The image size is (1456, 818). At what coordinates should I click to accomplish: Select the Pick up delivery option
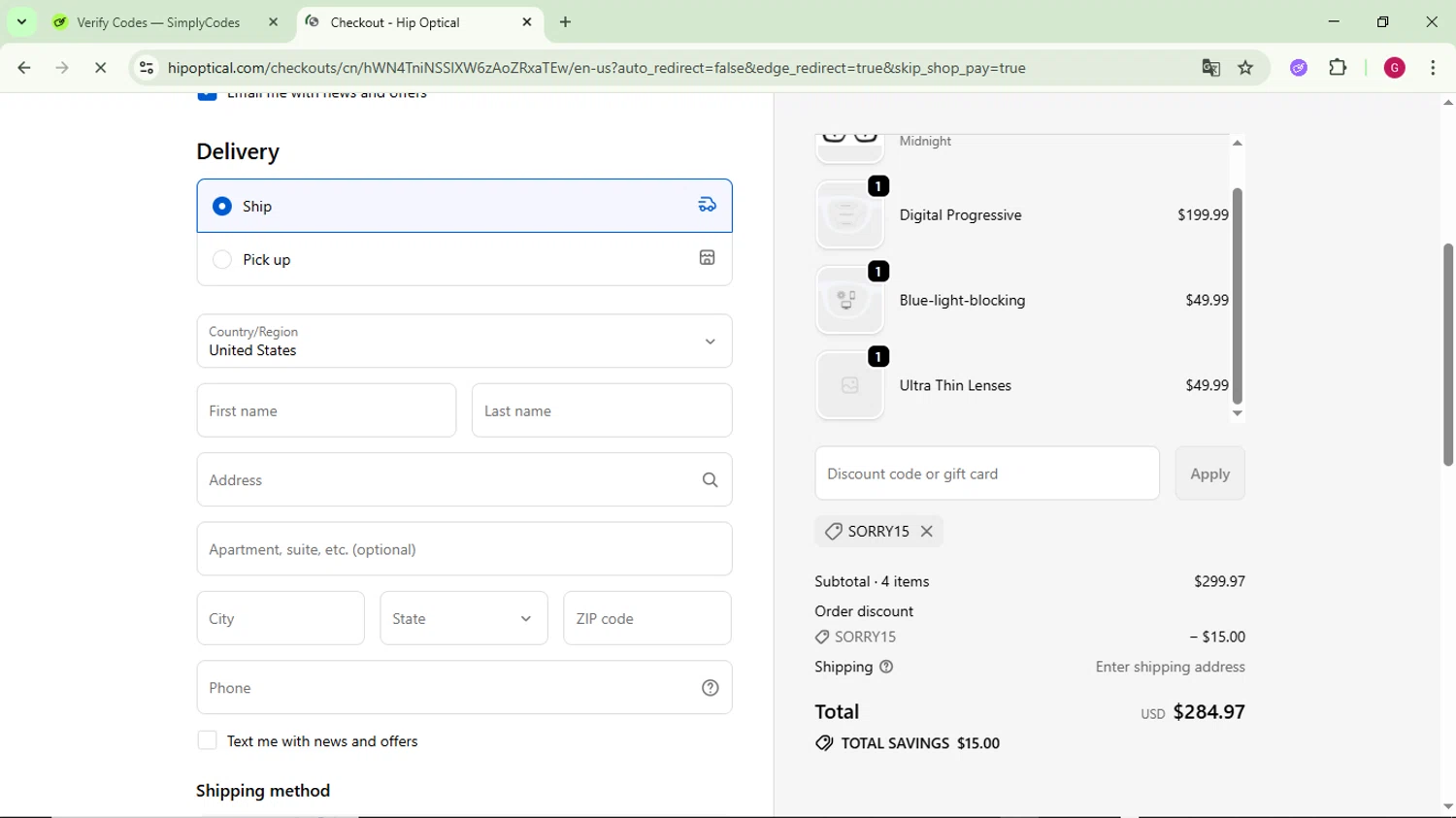pyautogui.click(x=222, y=259)
